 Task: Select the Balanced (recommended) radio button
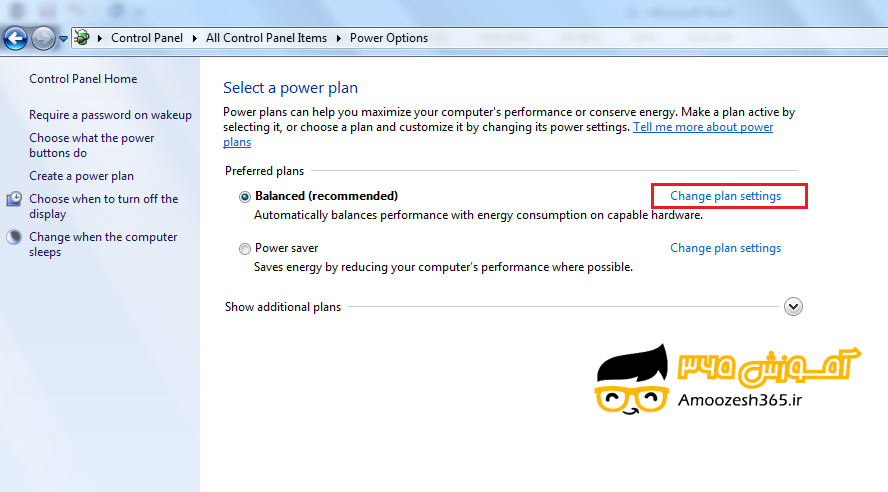[245, 197]
